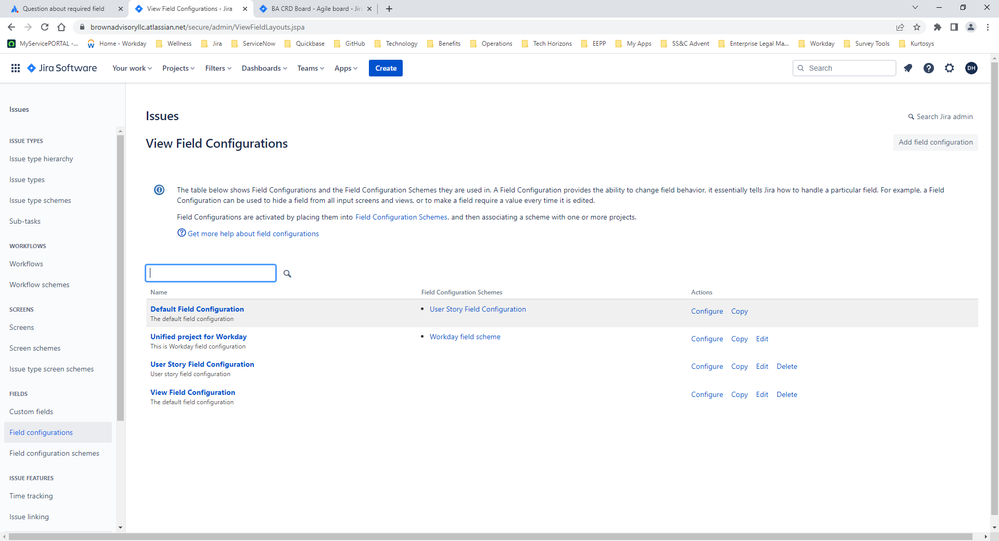Click Add field configuration button
This screenshot has width=999, height=541.
tap(935, 142)
